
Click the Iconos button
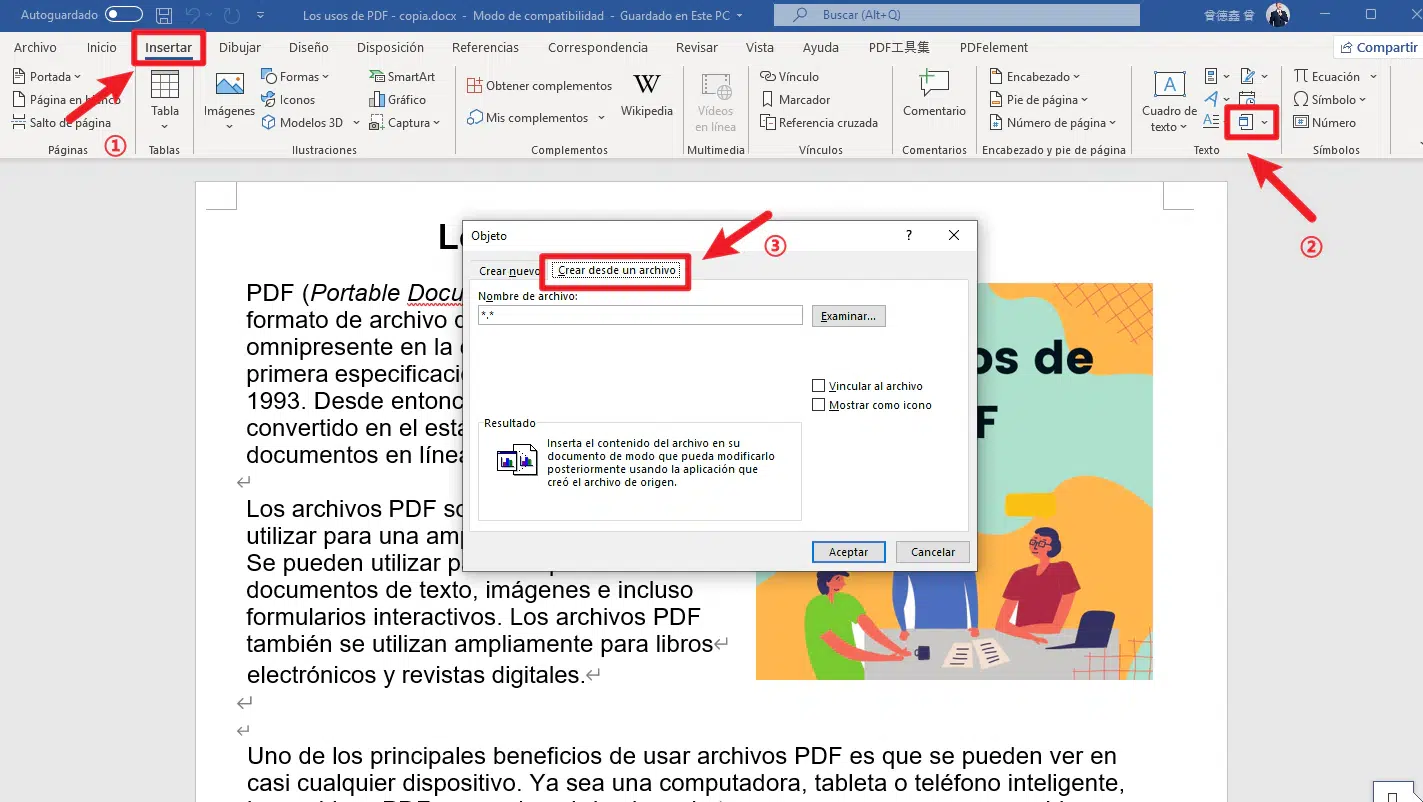(288, 99)
